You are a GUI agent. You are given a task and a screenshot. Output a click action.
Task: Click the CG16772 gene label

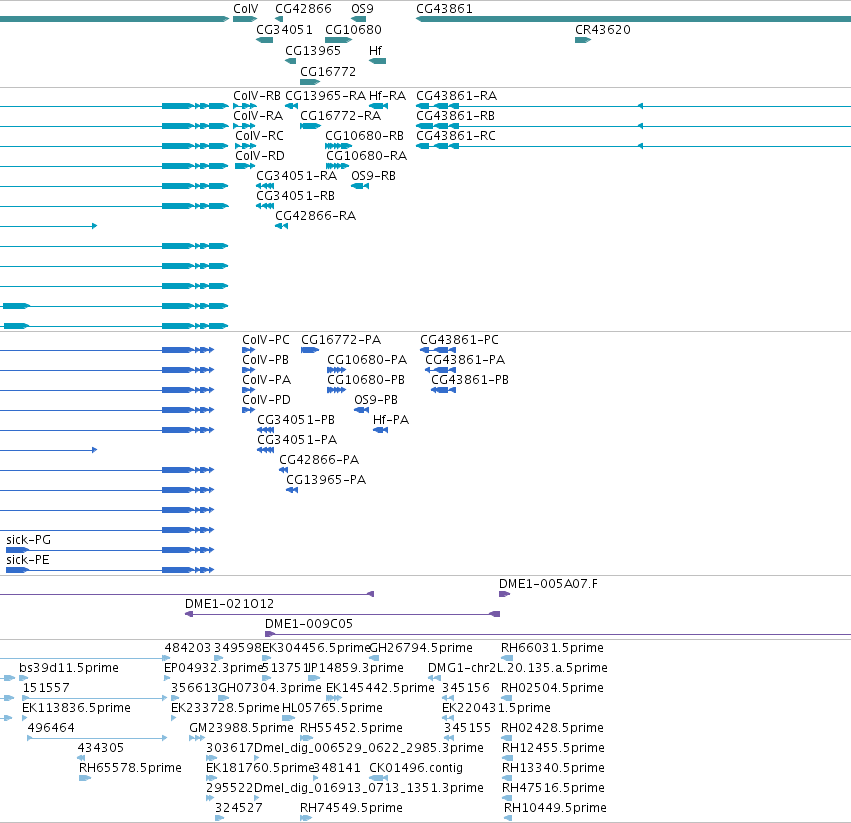328,72
